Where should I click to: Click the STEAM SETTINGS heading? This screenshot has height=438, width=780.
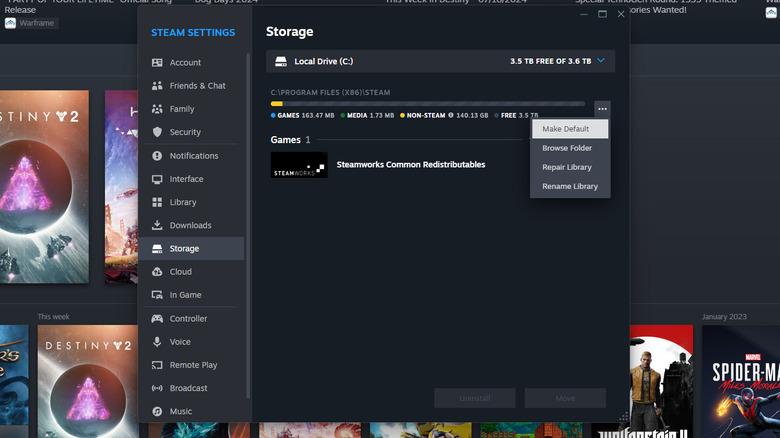(193, 33)
